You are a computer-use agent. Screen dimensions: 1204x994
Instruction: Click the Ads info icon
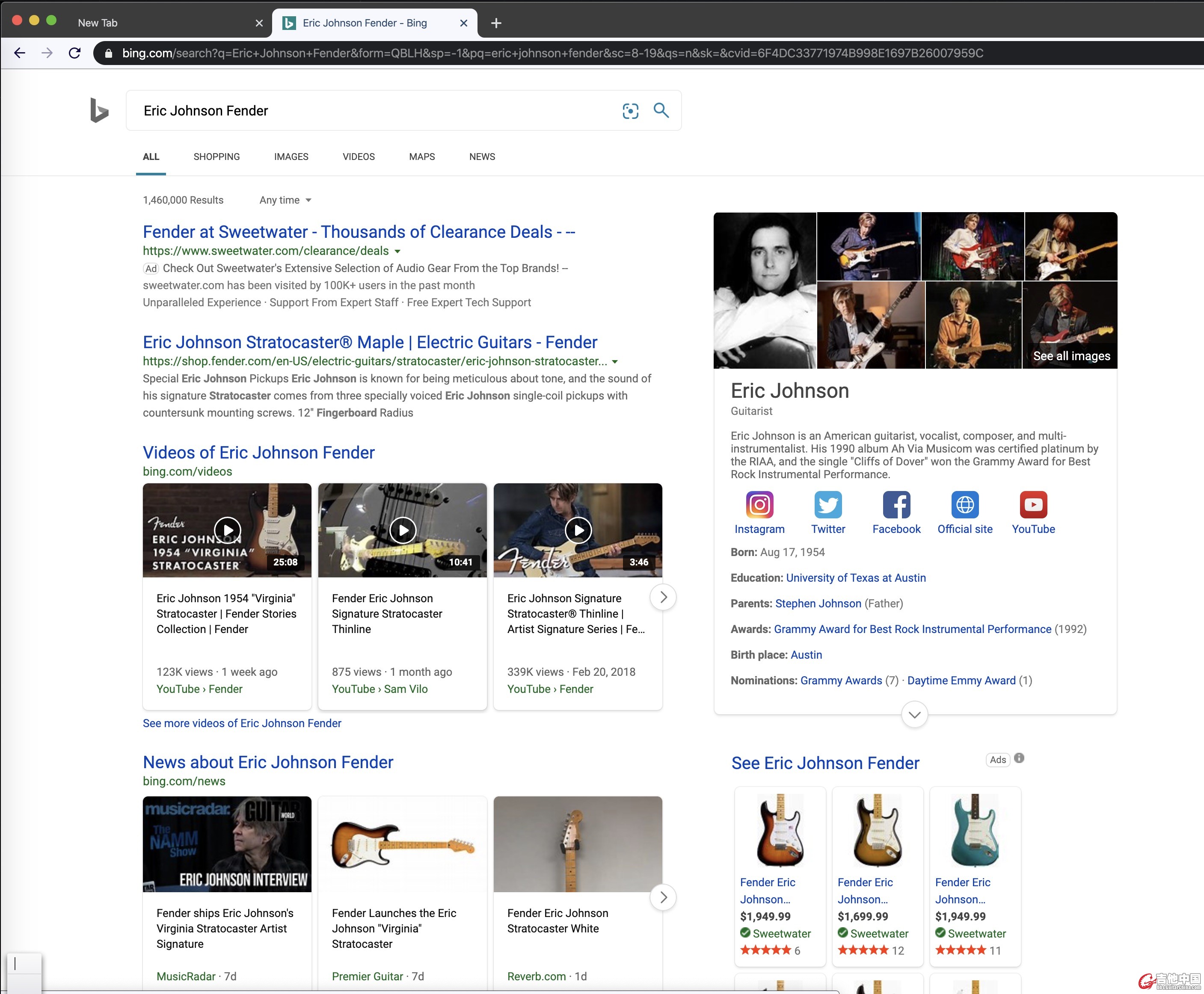pyautogui.click(x=1019, y=758)
